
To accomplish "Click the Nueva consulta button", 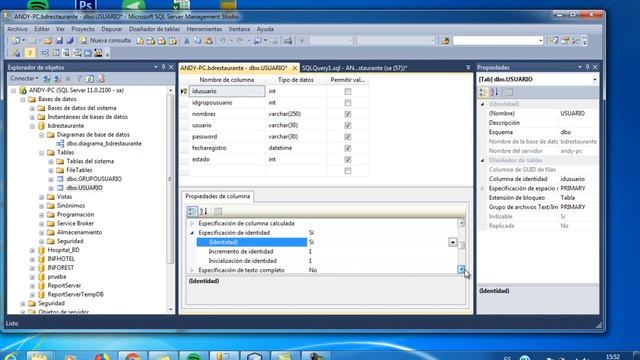I will tap(105, 40).
